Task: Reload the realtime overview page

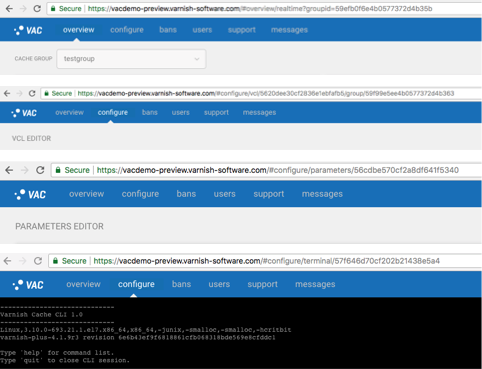Action: point(37,8)
